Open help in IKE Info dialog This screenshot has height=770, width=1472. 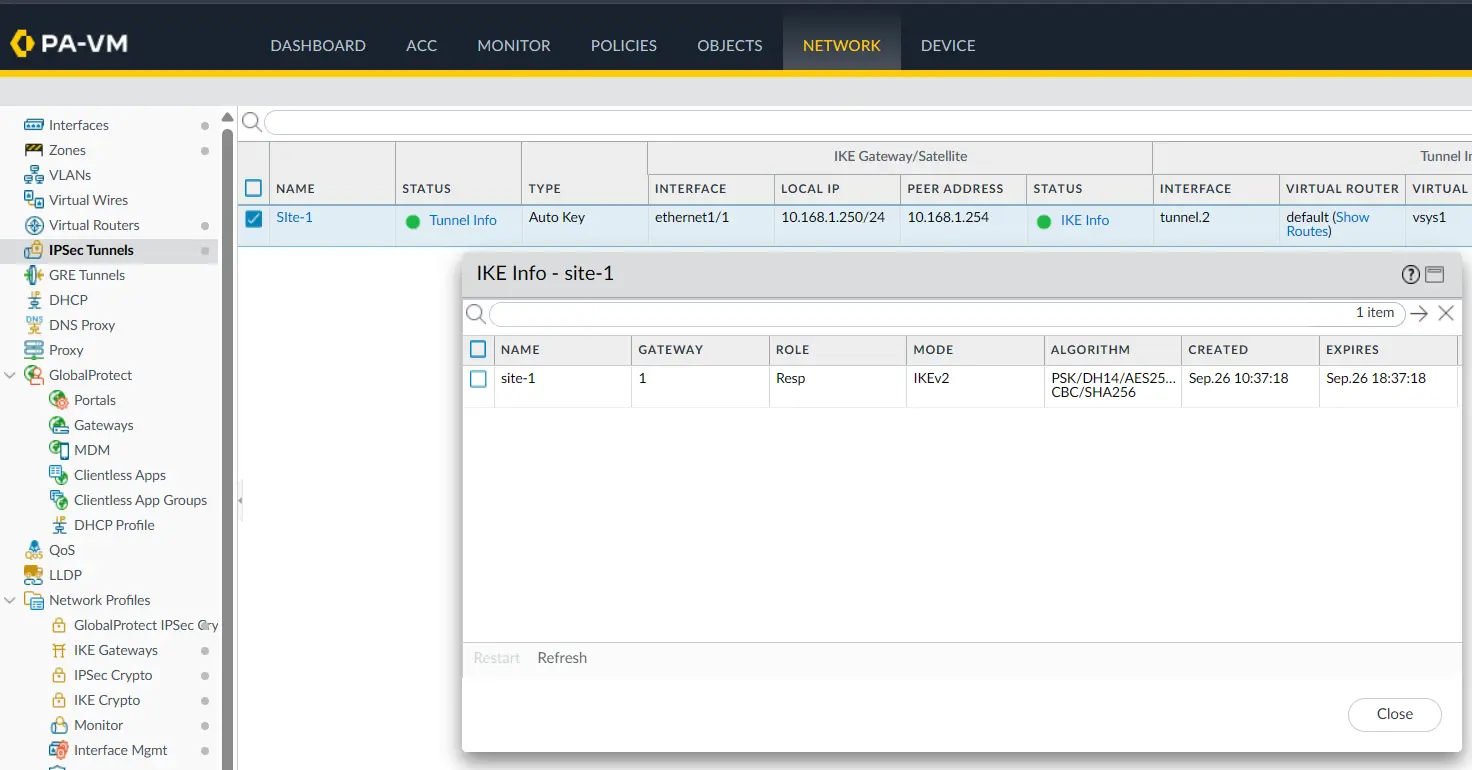(1411, 275)
